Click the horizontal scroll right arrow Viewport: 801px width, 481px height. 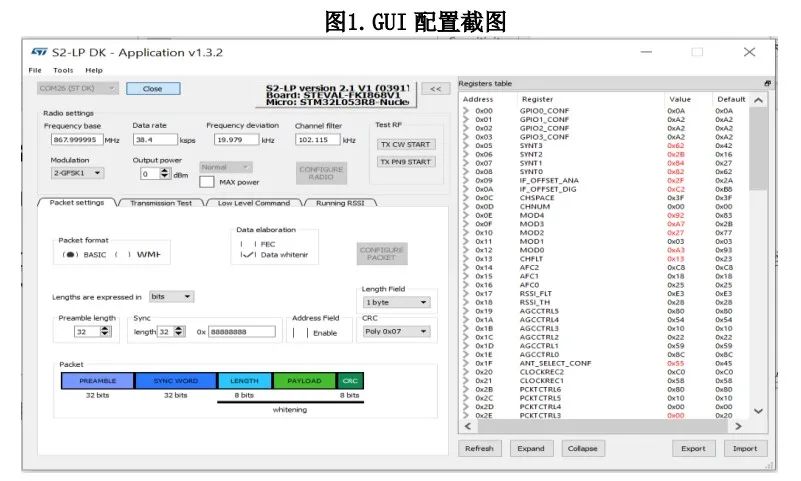[738, 426]
